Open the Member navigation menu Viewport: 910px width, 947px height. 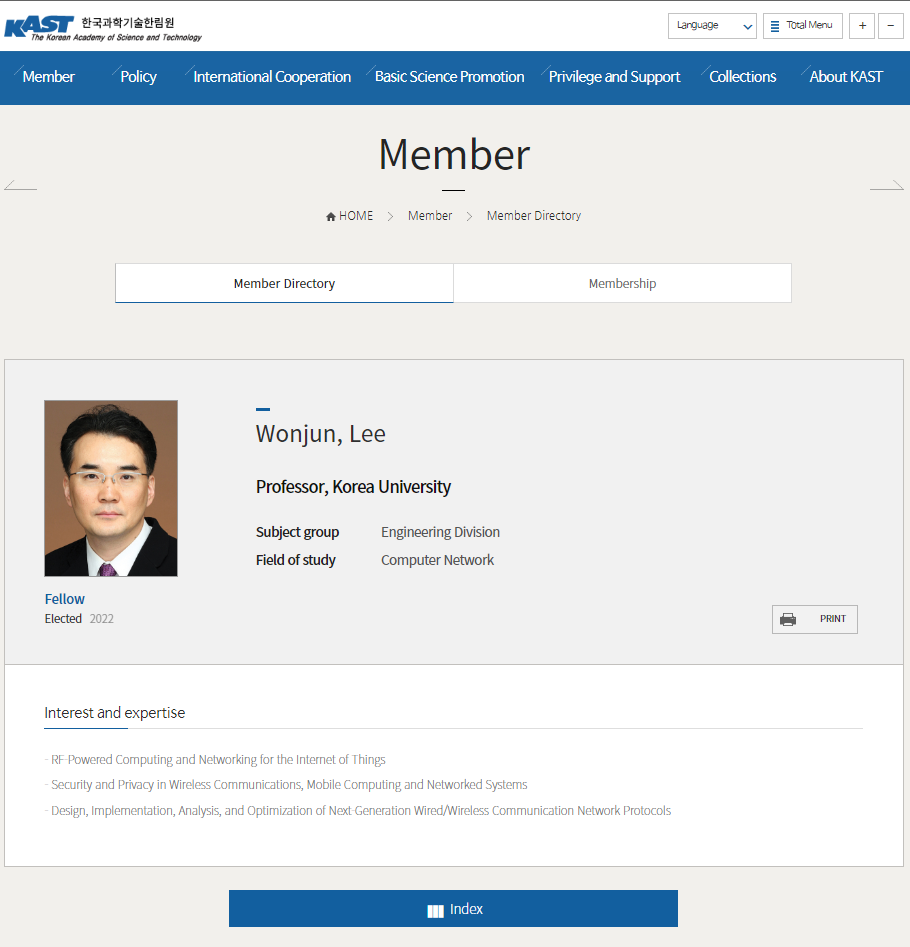[x=48, y=77]
